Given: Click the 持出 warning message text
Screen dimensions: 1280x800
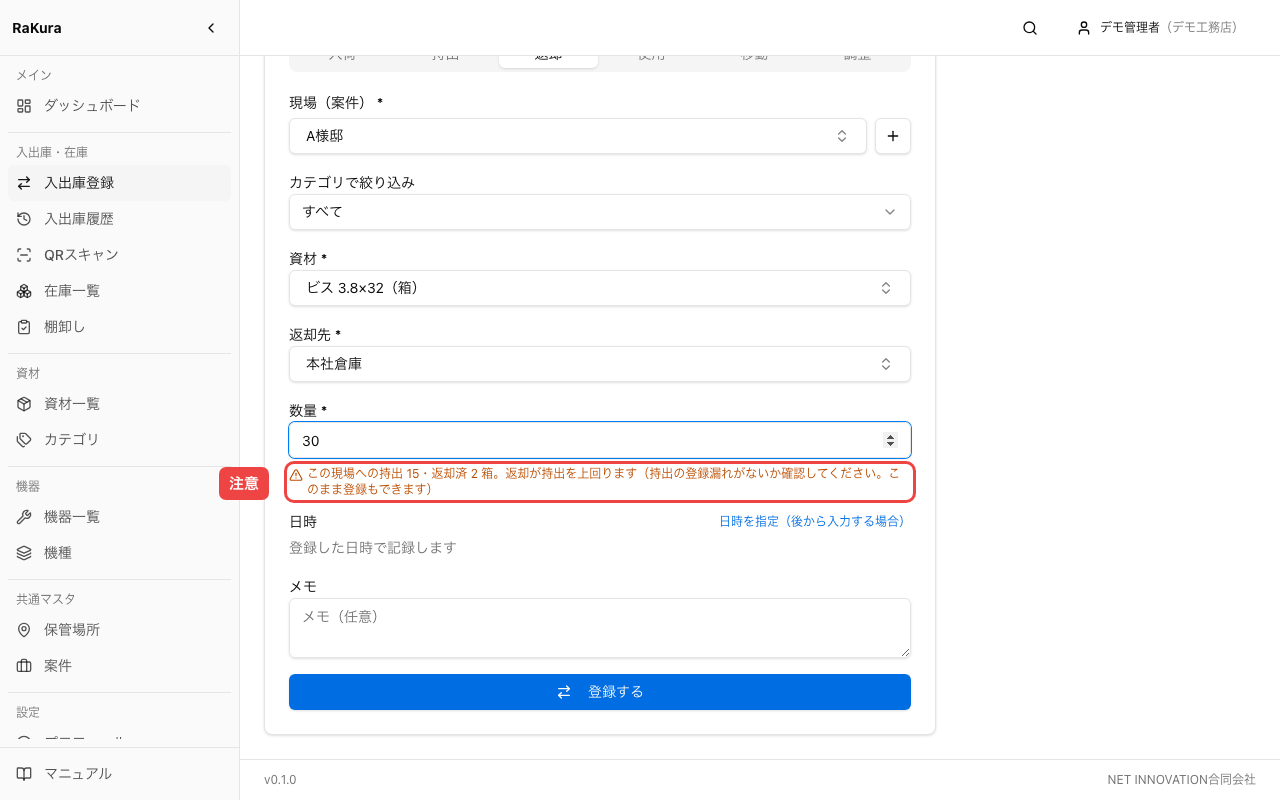Looking at the screenshot, I should point(602,481).
